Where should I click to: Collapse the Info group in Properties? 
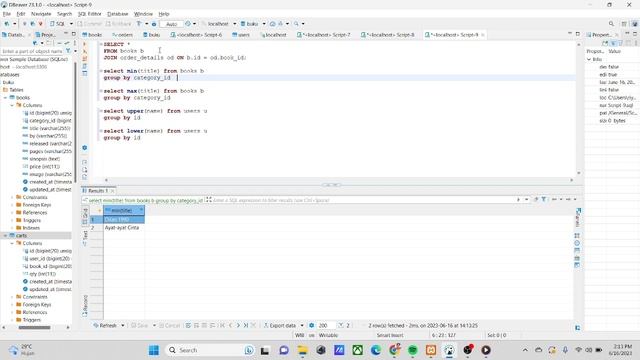(x=589, y=59)
